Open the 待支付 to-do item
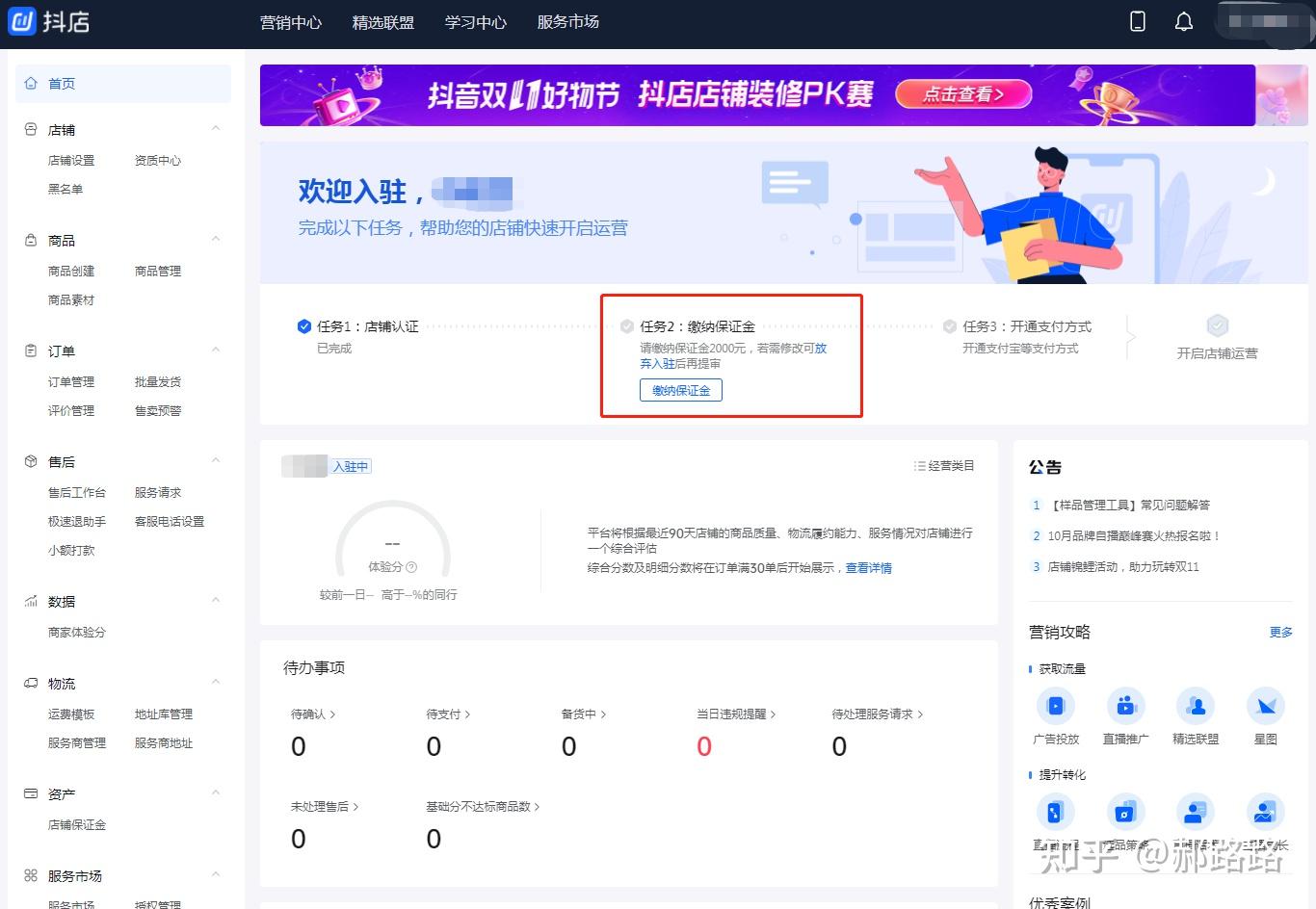Screen dimensions: 1316x909 pos(448,714)
